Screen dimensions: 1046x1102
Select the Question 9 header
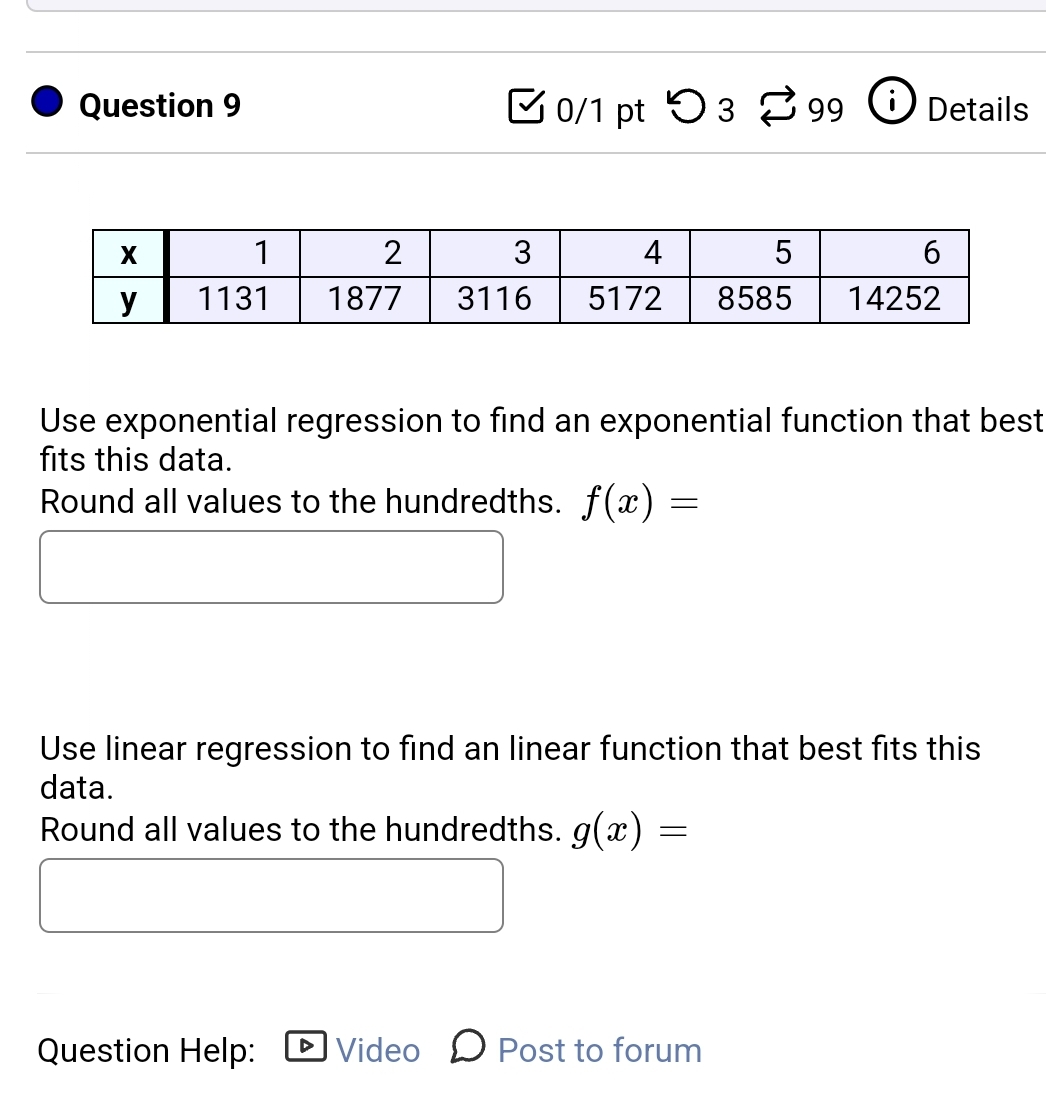click(160, 106)
